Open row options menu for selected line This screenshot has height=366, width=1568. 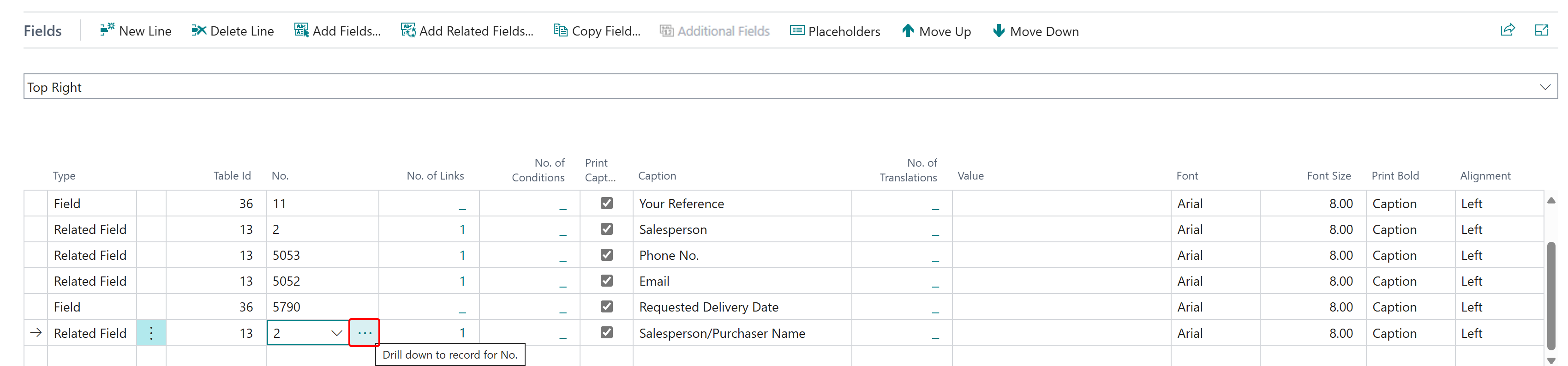point(151,333)
